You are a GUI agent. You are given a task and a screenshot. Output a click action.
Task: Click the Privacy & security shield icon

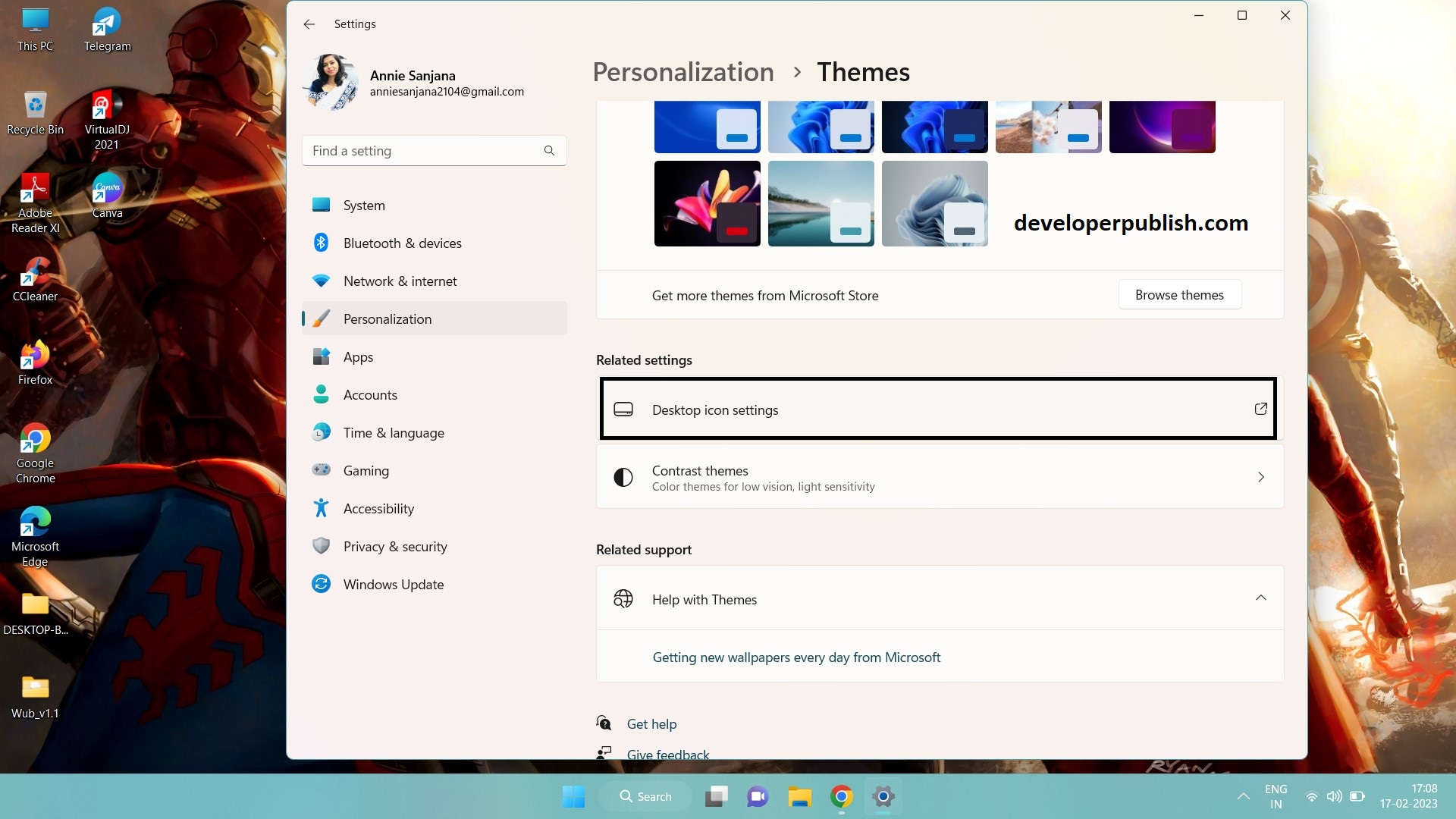click(x=322, y=546)
